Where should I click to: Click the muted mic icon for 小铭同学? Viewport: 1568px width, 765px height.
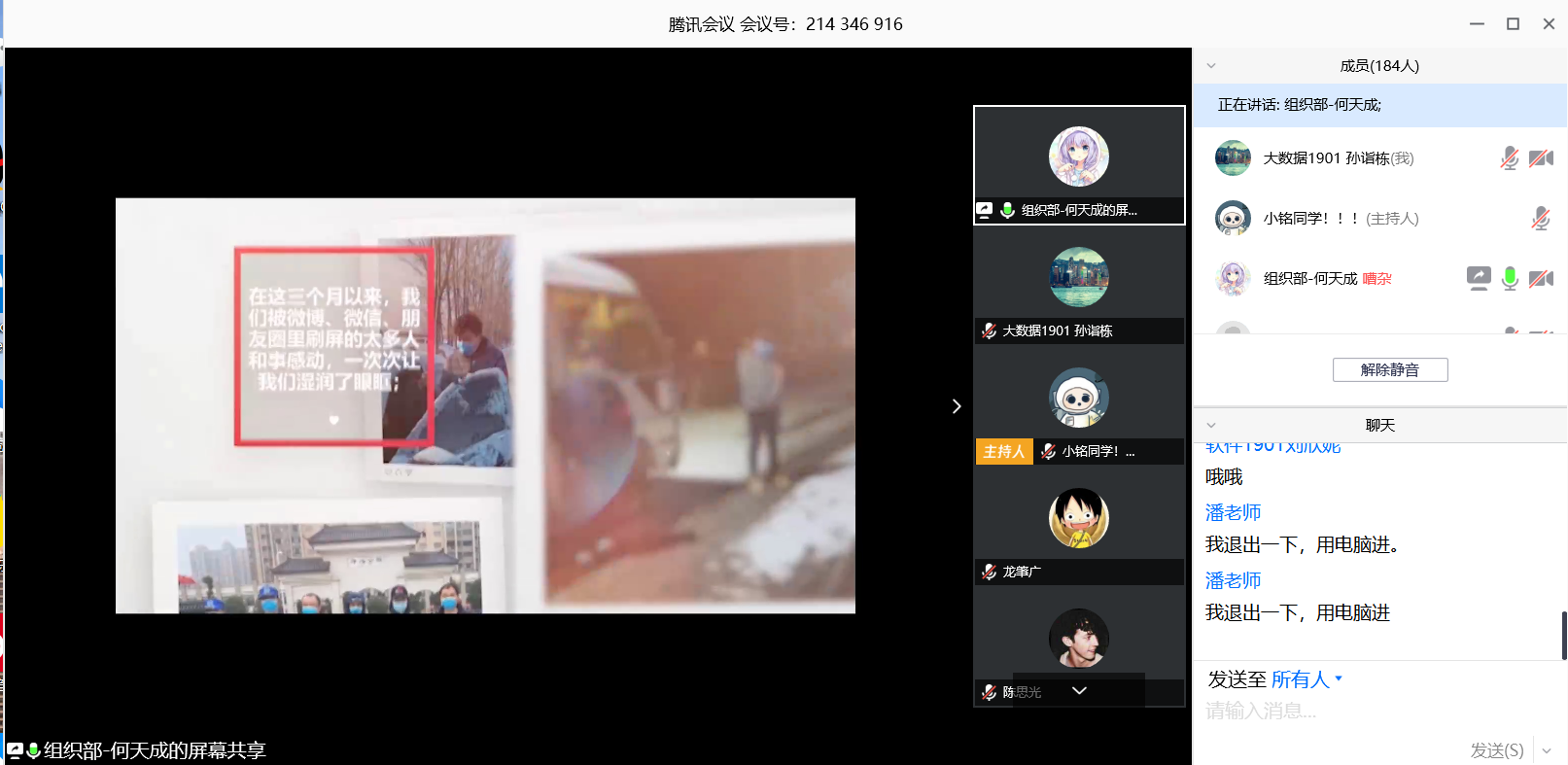click(x=1541, y=219)
